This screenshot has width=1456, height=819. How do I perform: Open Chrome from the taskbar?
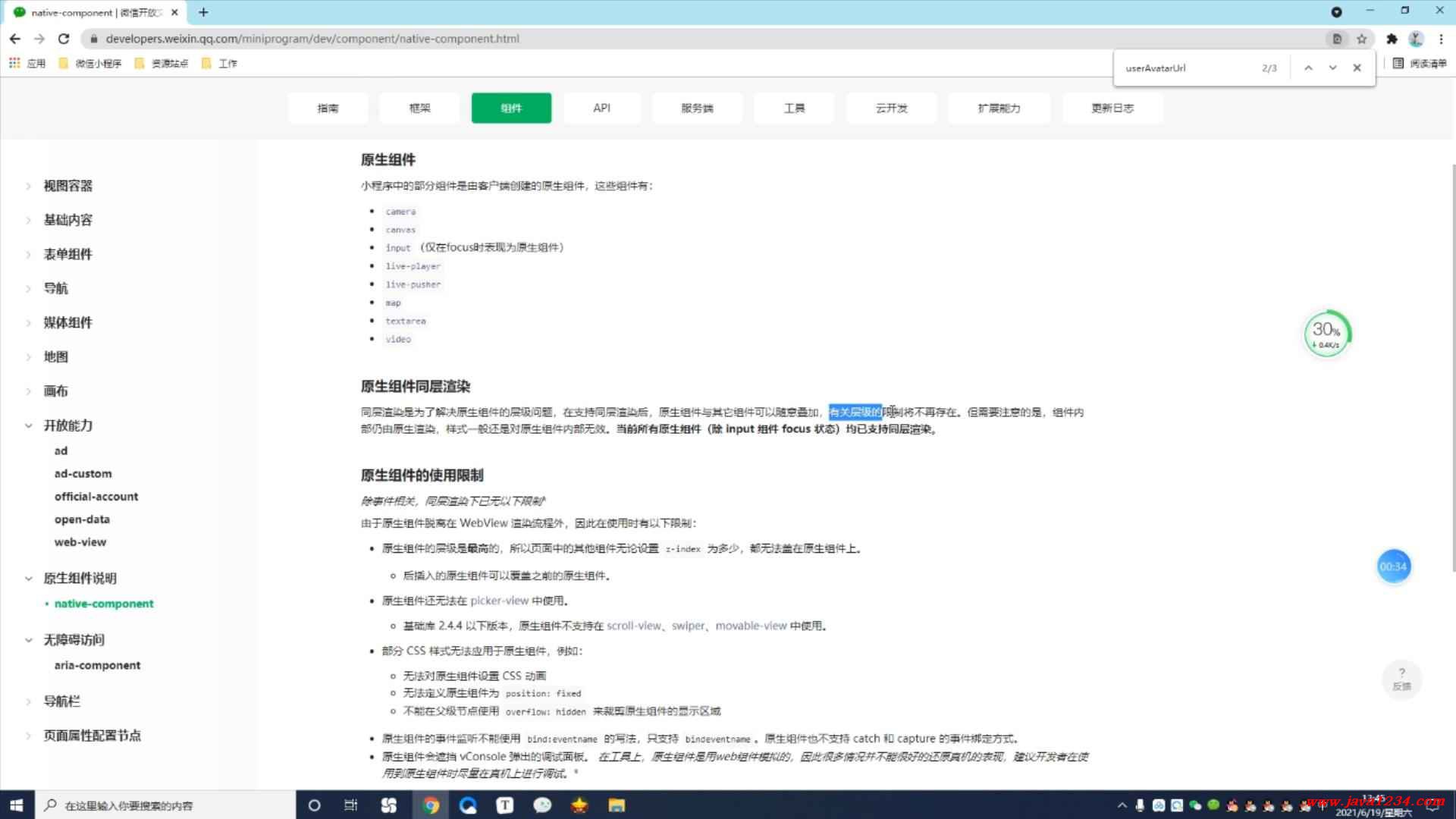coord(430,805)
